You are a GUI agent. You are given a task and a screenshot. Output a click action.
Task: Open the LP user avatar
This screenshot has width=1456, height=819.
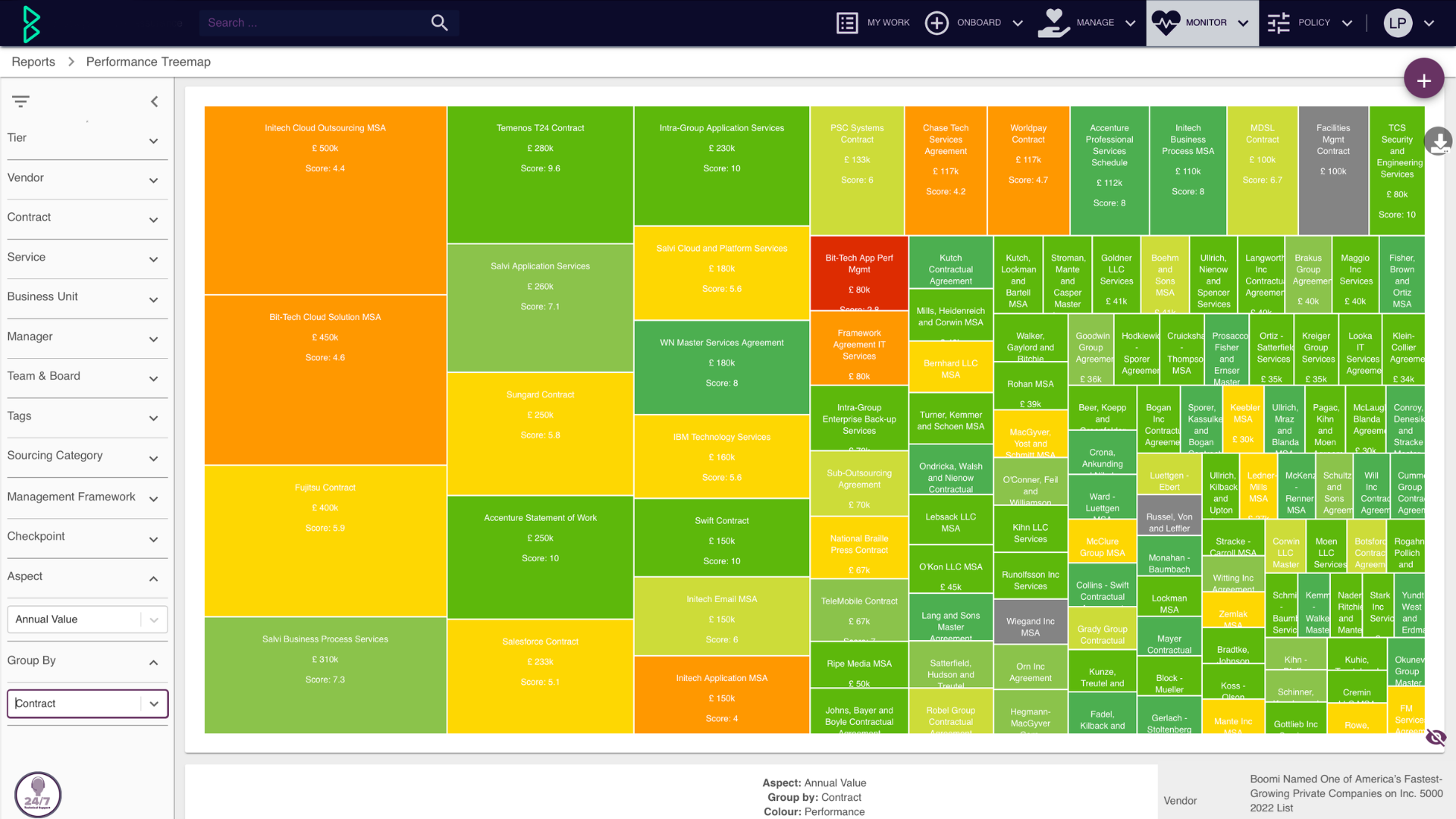click(1398, 23)
